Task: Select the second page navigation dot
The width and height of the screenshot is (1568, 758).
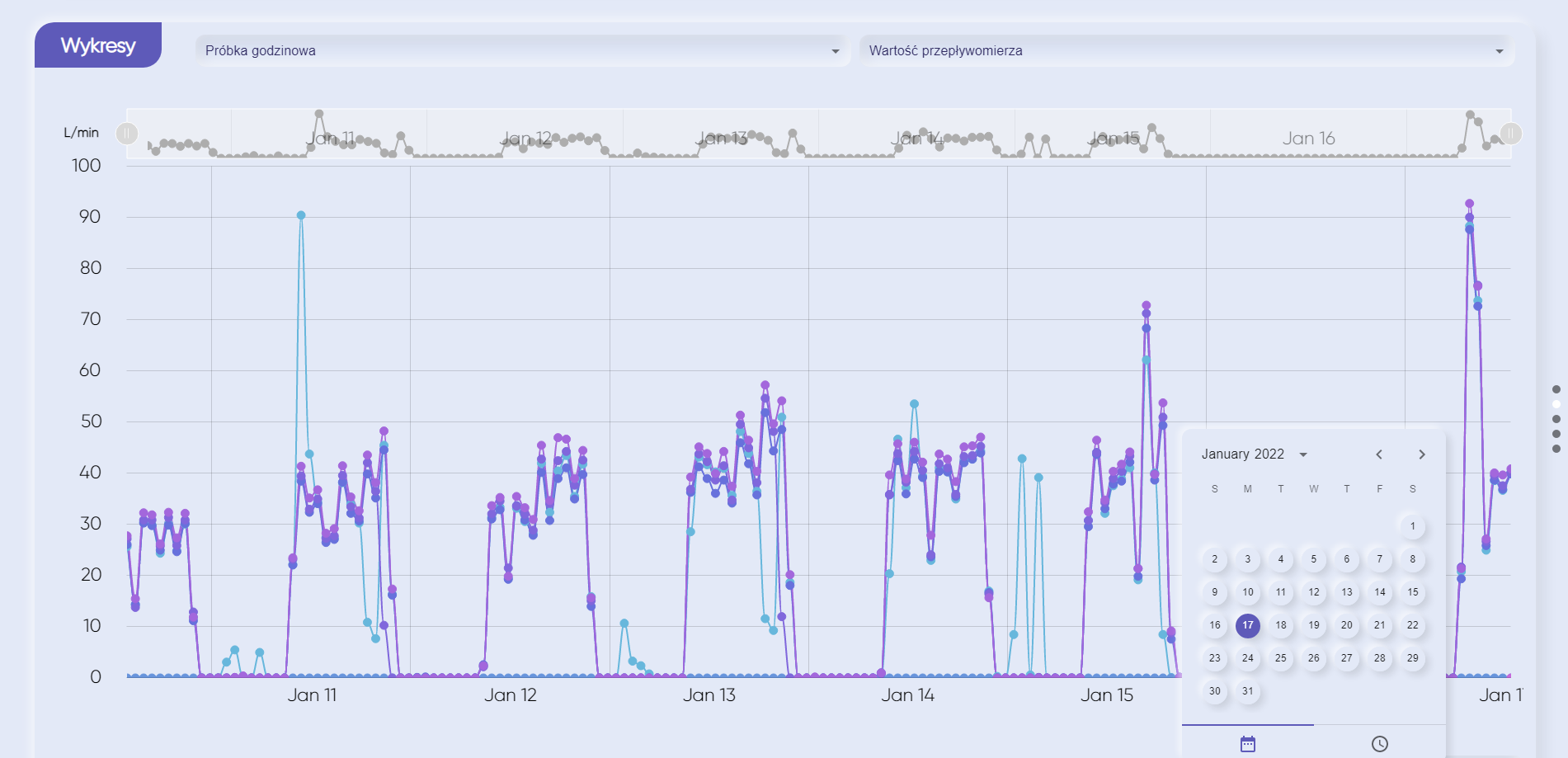Action: pyautogui.click(x=1556, y=404)
